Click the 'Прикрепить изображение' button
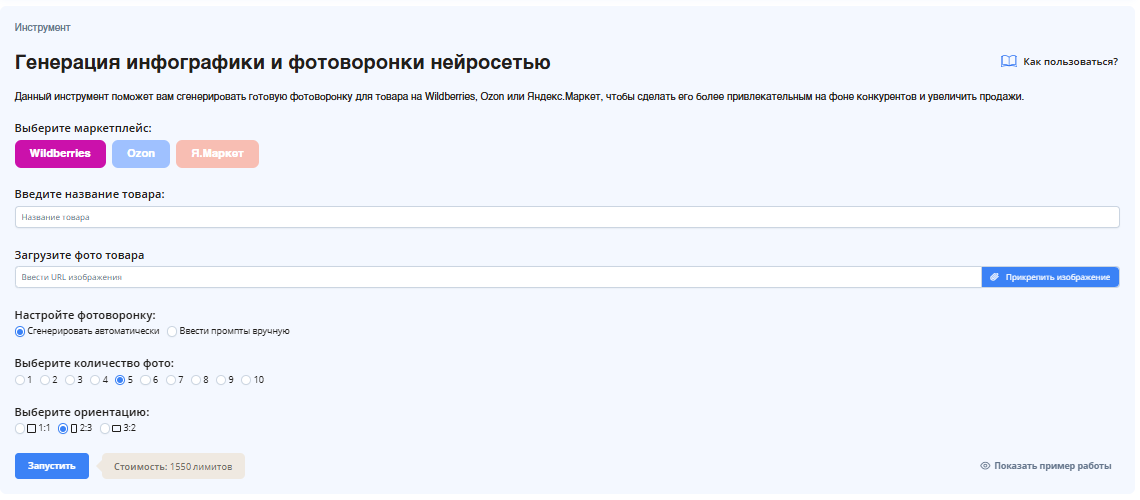 point(1050,277)
